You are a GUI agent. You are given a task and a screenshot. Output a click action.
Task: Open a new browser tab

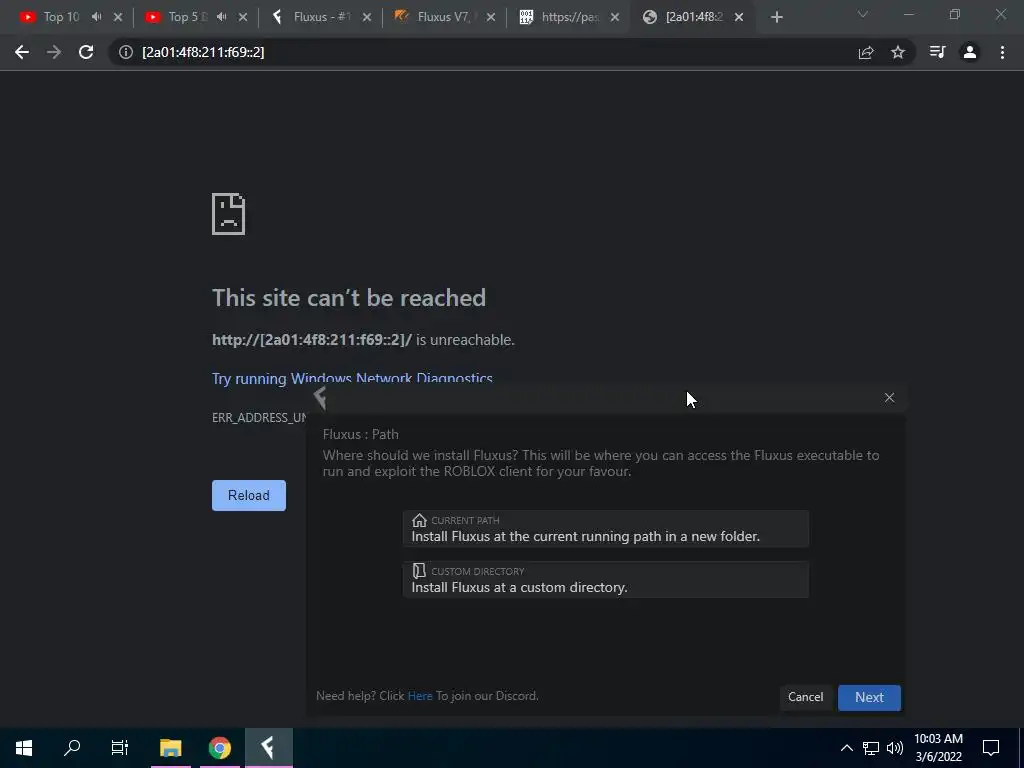(x=776, y=17)
